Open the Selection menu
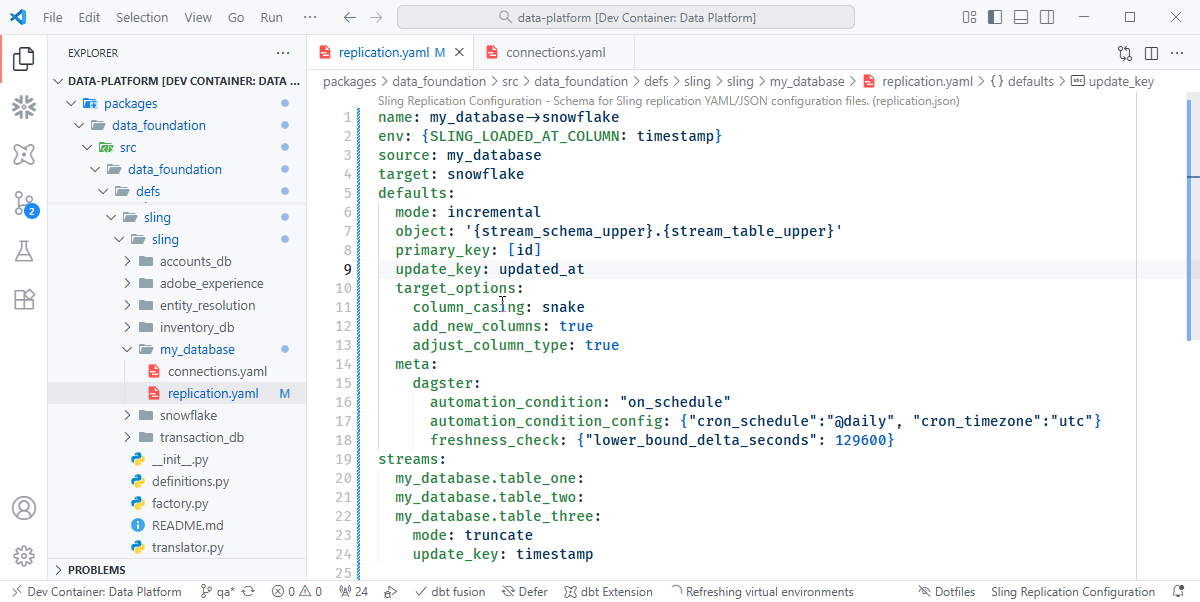The width and height of the screenshot is (1200, 602). 142,17
